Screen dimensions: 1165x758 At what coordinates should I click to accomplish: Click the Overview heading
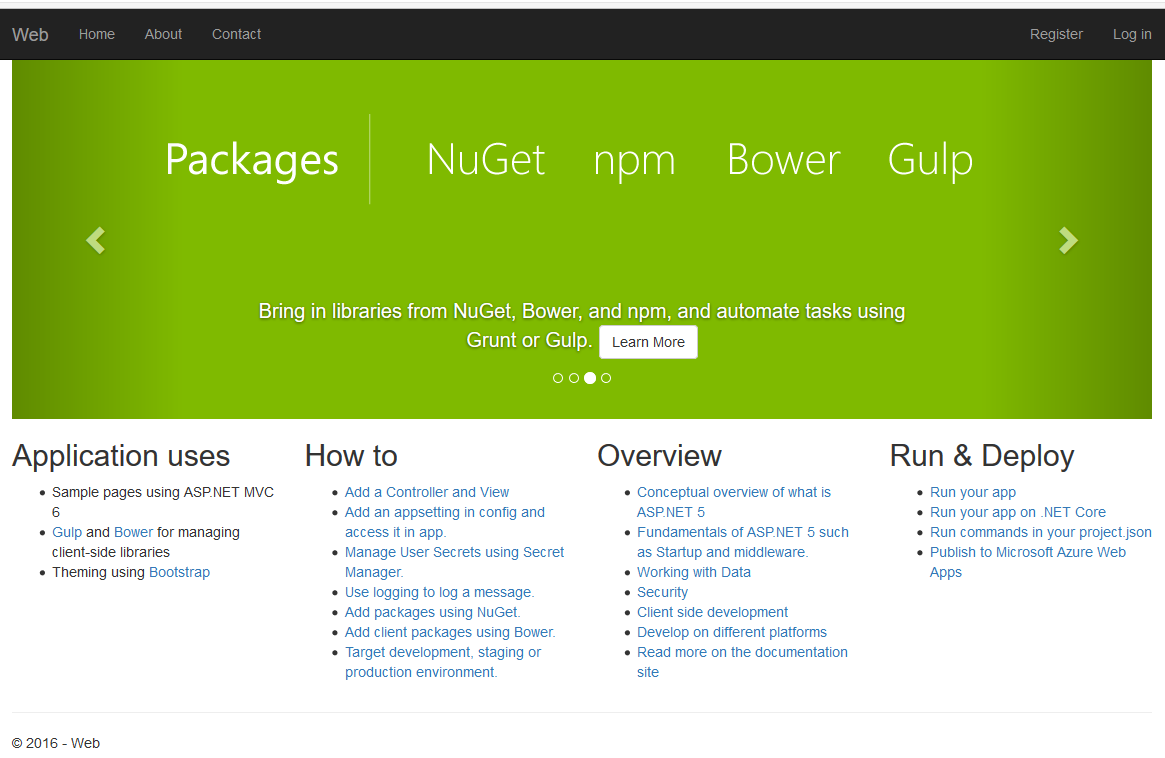[x=660, y=456]
